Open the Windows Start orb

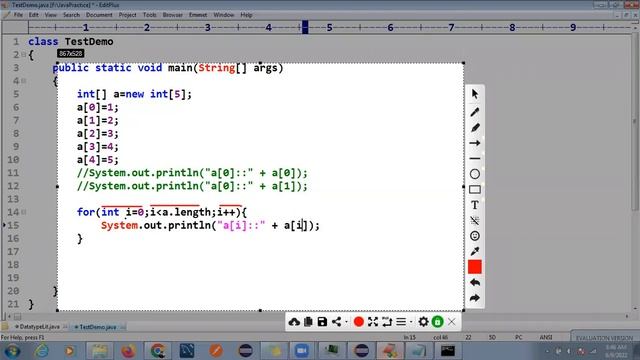pyautogui.click(x=12, y=351)
